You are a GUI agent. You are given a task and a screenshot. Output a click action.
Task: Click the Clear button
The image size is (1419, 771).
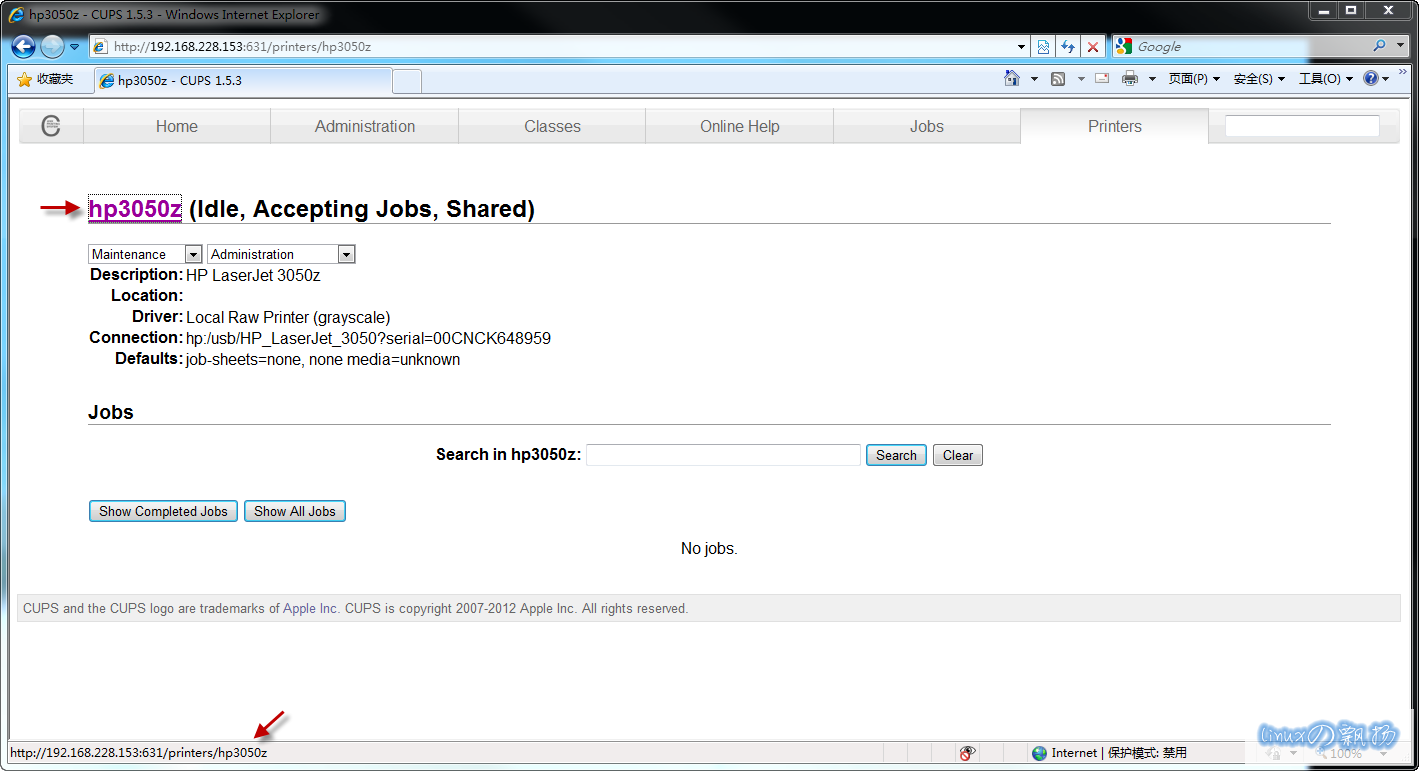pyautogui.click(x=958, y=455)
